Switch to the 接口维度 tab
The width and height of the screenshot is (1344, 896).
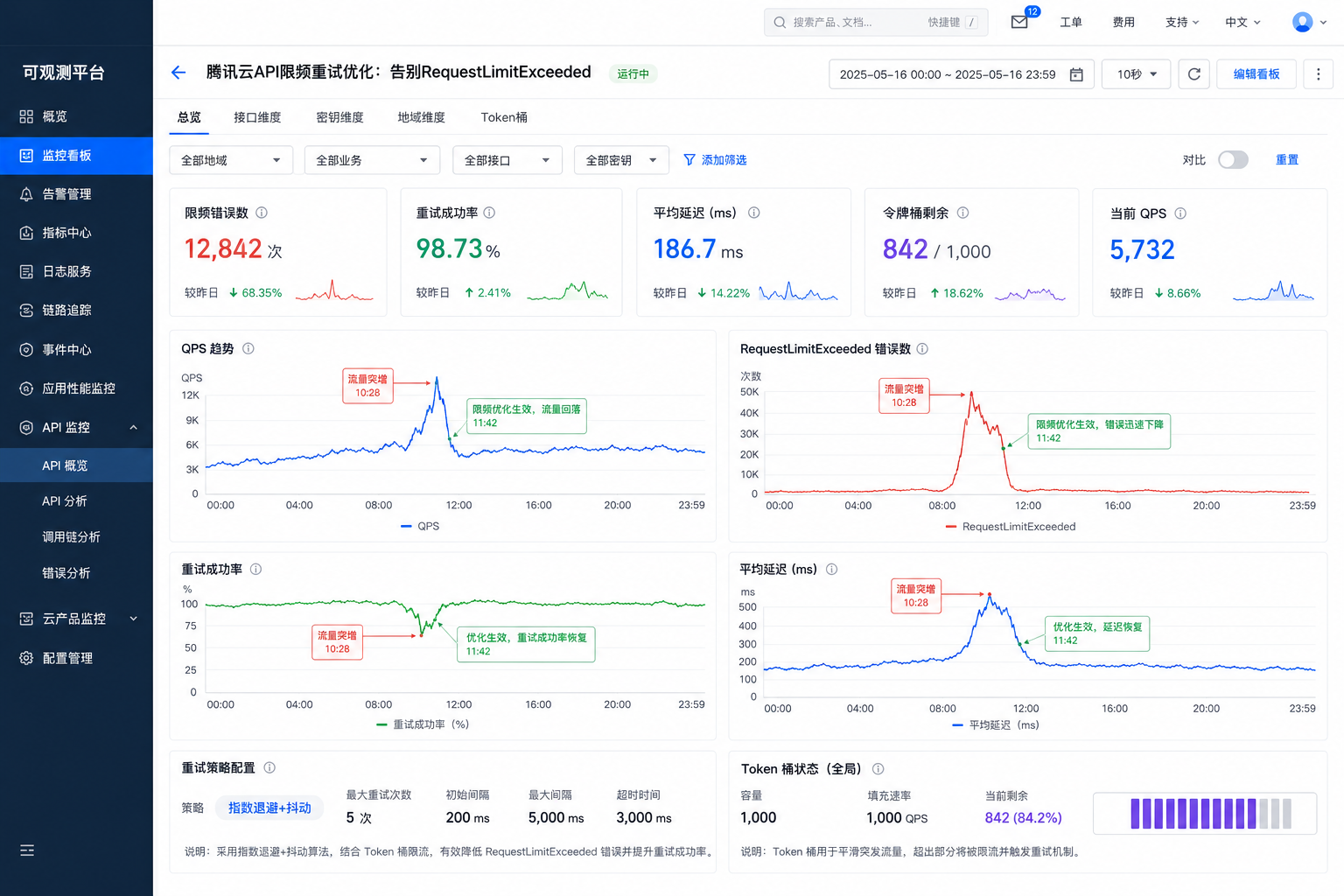(x=257, y=117)
